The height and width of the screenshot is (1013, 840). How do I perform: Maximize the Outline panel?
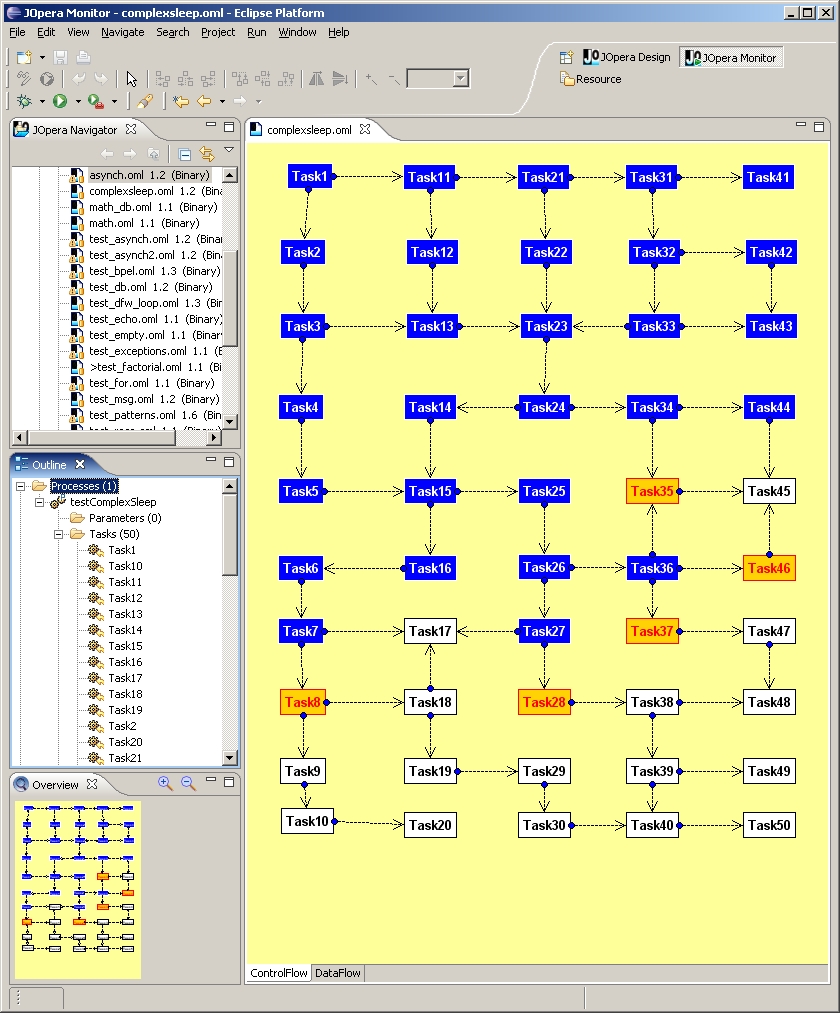click(229, 462)
